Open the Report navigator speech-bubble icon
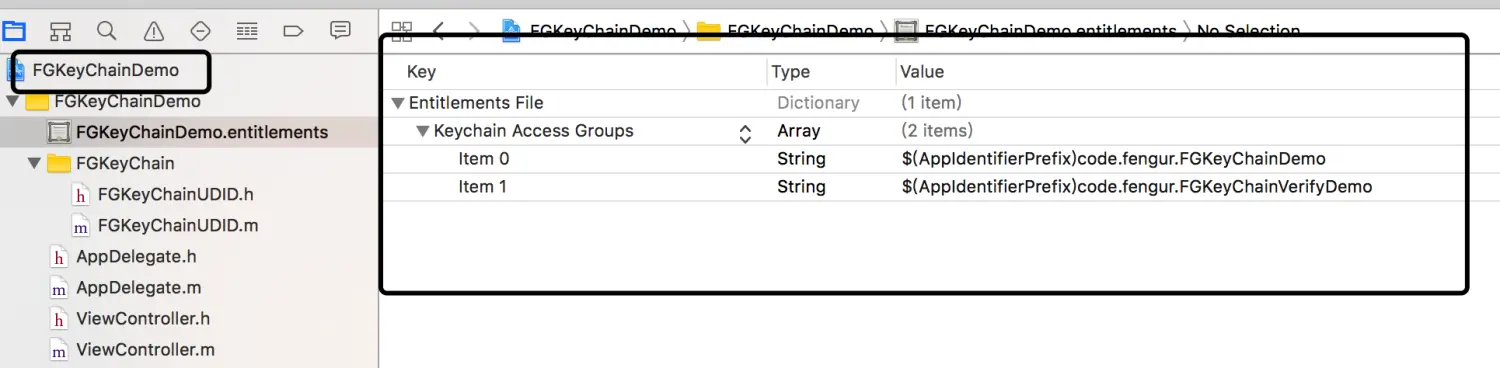This screenshot has height=368, width=1500. 340,30
